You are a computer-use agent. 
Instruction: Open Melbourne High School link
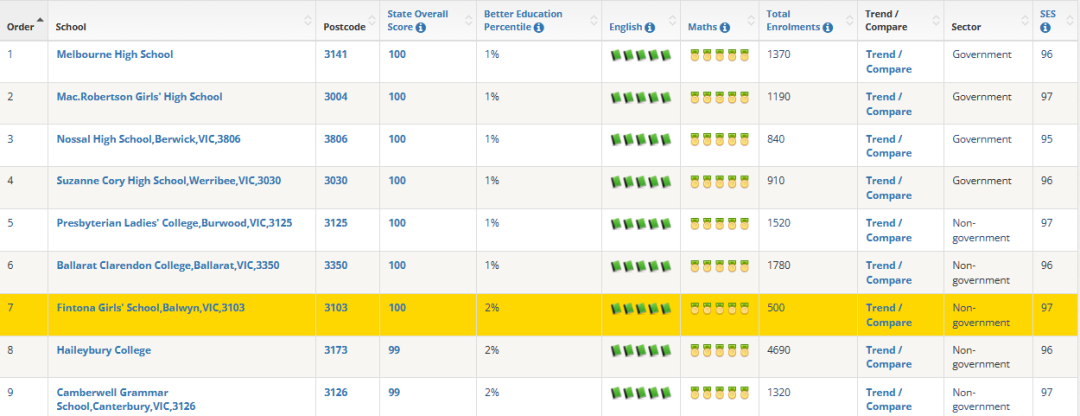pyautogui.click(x=115, y=54)
